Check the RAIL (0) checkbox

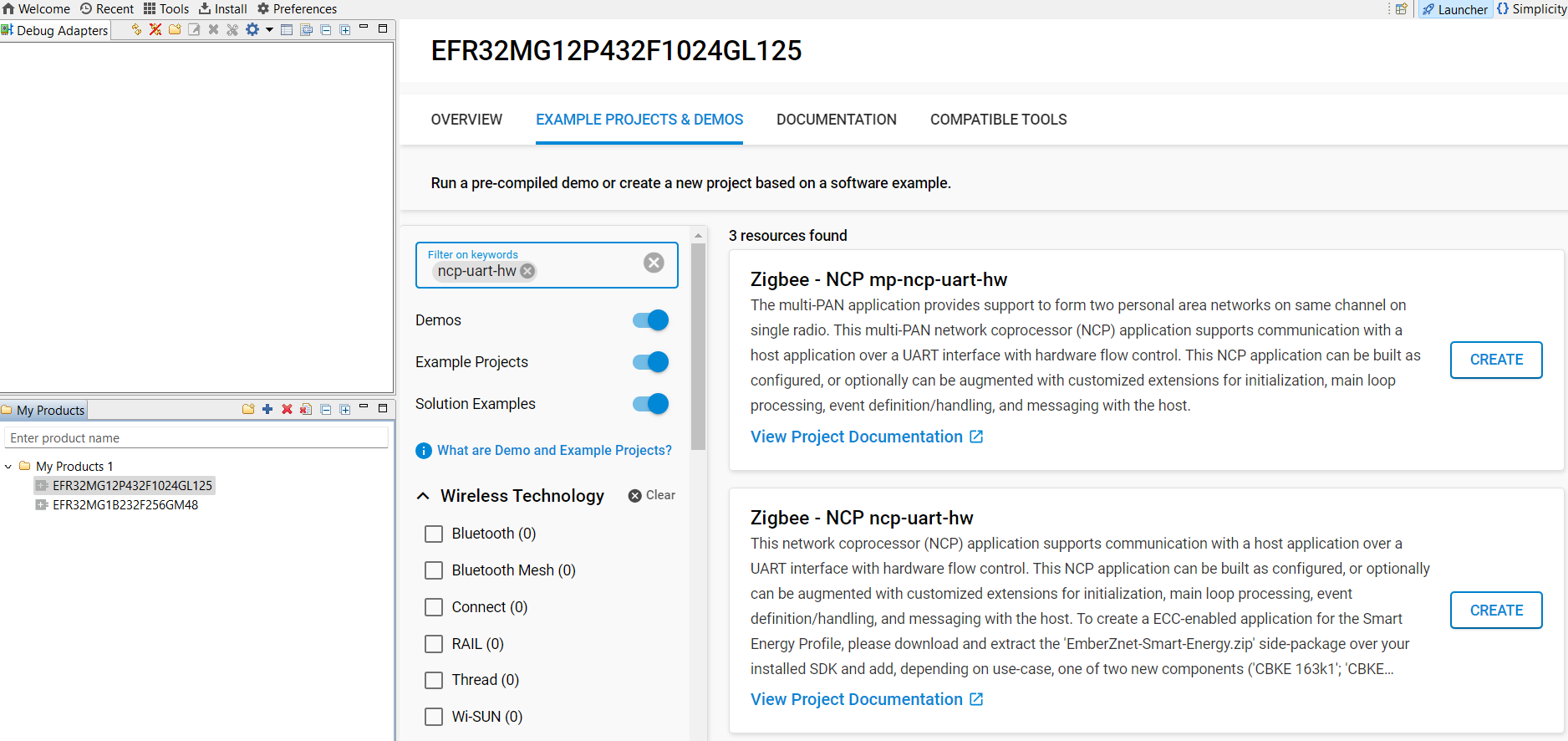[x=434, y=644]
